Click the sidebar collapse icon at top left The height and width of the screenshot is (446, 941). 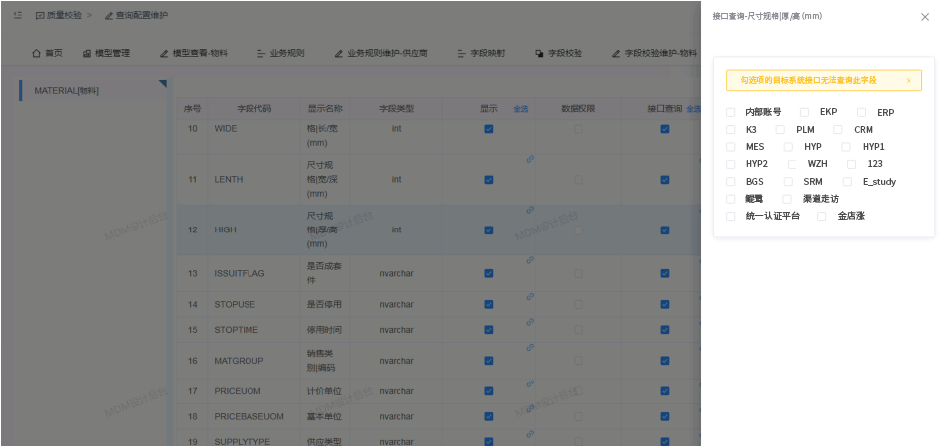(x=17, y=16)
